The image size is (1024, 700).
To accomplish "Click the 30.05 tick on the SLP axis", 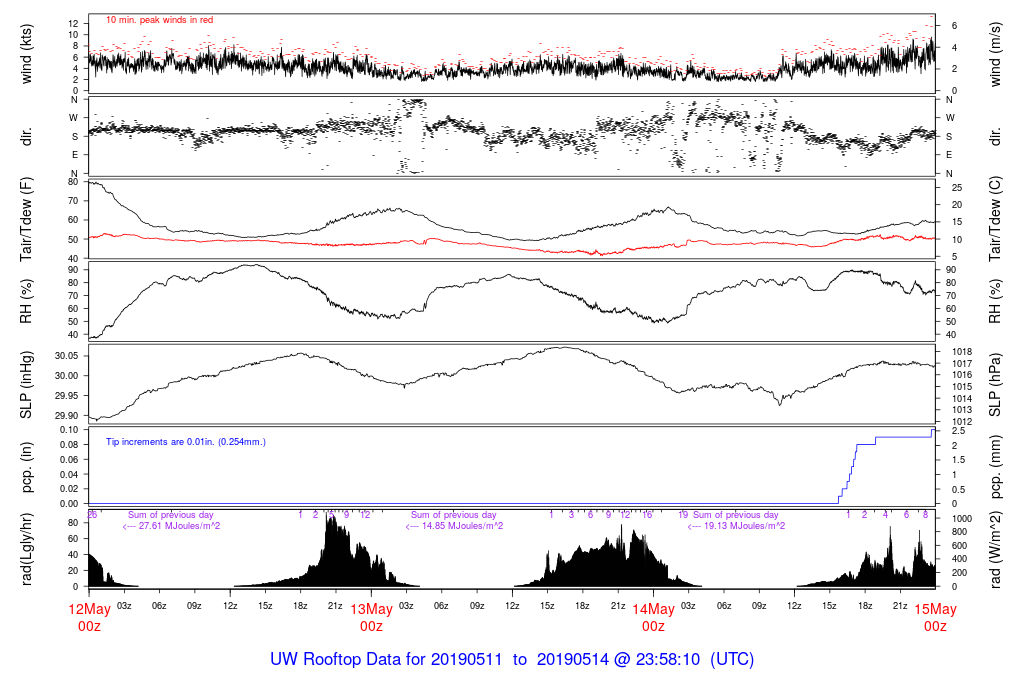I will tap(66, 356).
